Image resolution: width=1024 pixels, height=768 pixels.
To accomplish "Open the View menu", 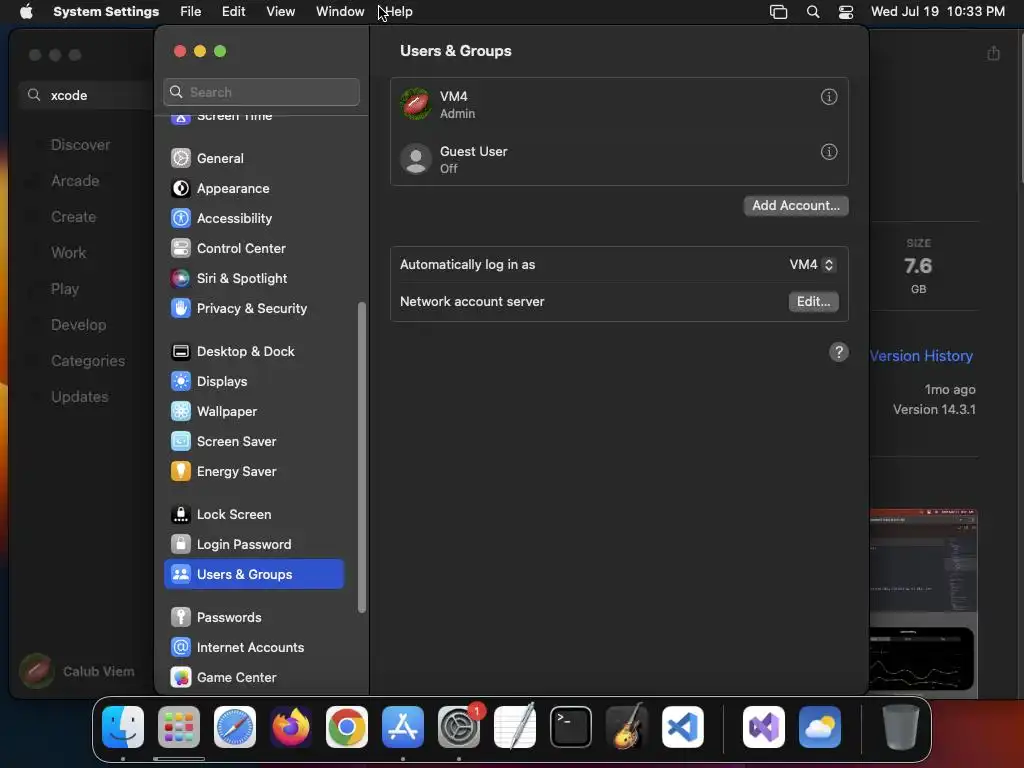I will [281, 12].
